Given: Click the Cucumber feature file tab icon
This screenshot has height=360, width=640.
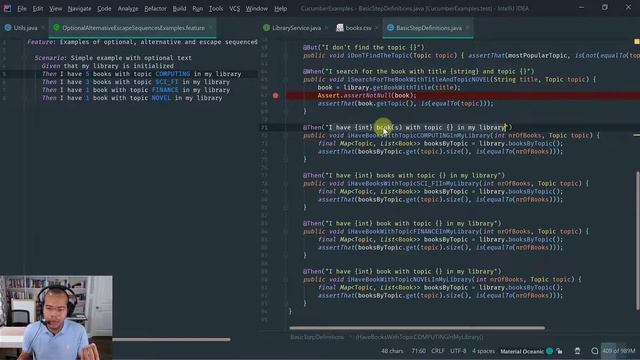Looking at the screenshot, I should coord(56,28).
